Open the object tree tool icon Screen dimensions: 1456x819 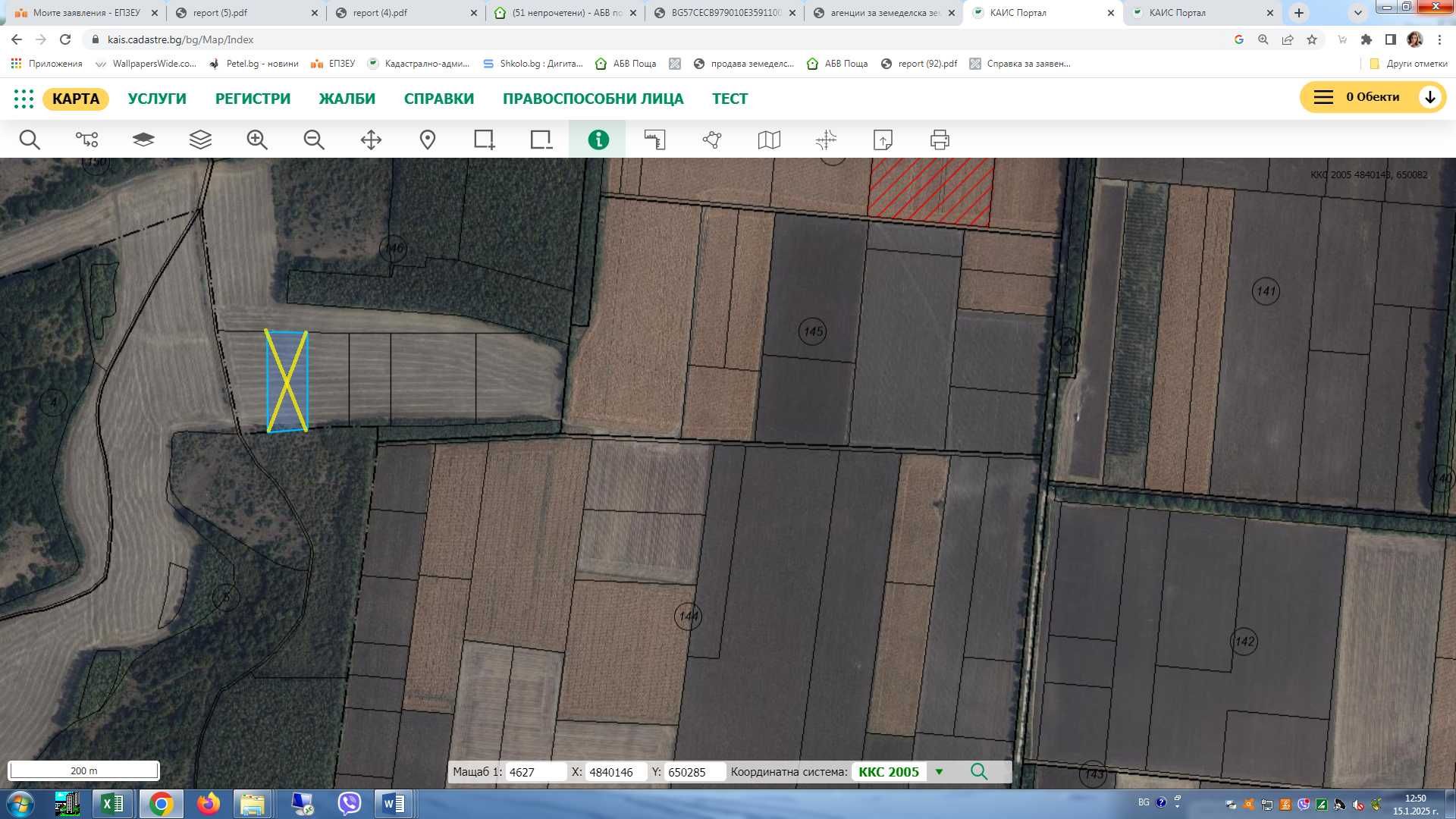pos(86,140)
